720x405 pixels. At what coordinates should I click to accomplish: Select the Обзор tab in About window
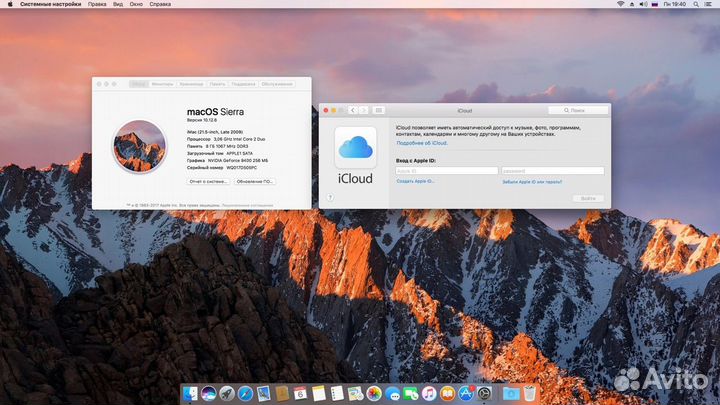(139, 84)
